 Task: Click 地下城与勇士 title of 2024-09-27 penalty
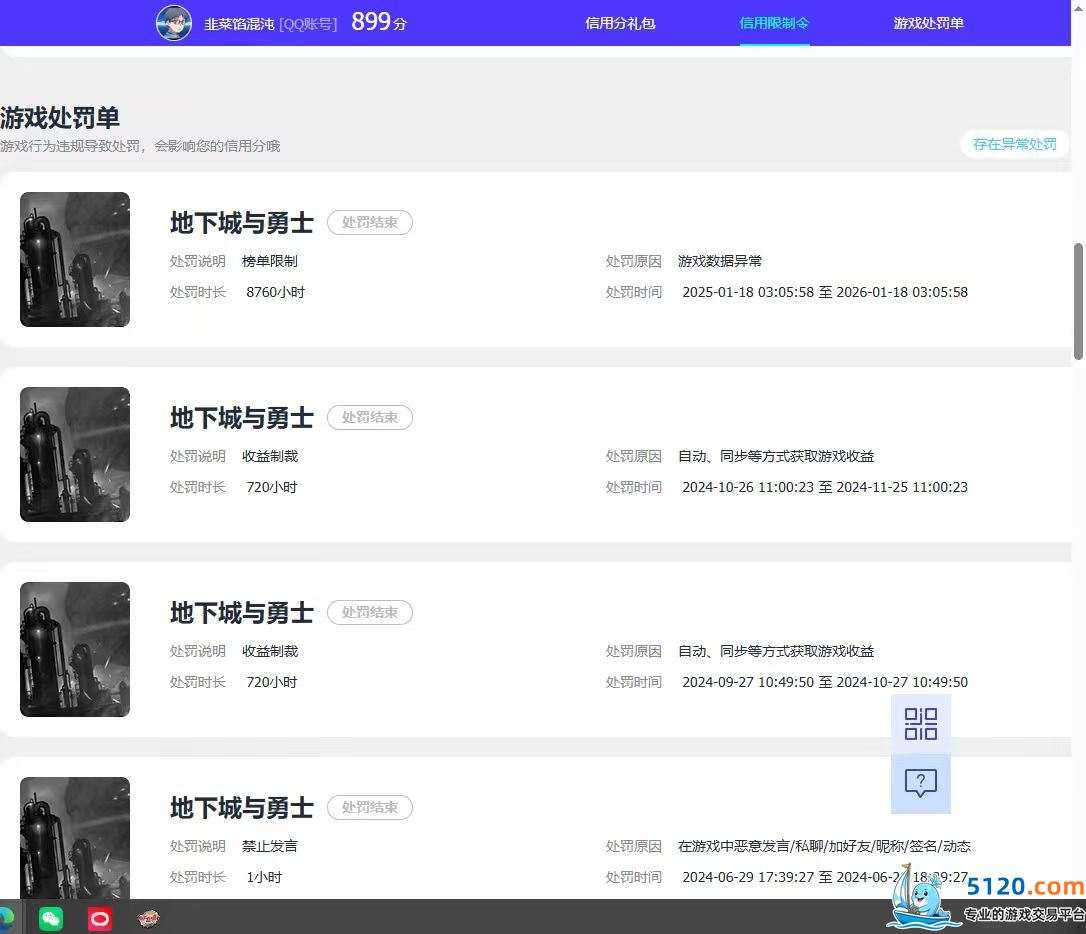[x=242, y=613]
